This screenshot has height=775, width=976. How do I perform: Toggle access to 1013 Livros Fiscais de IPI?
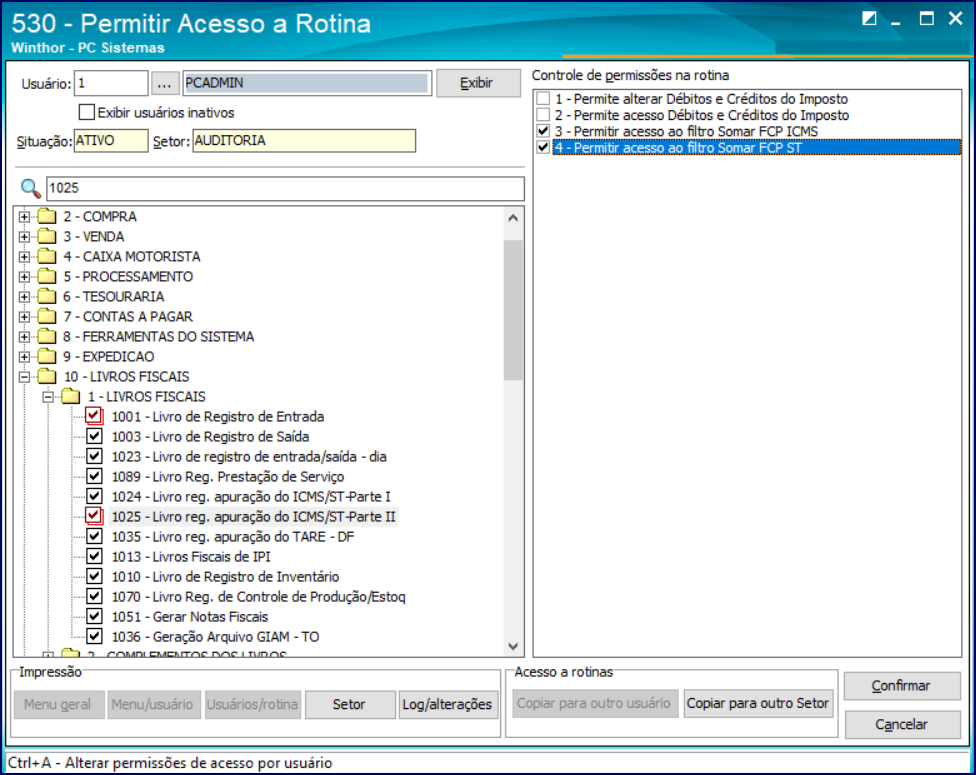[x=94, y=556]
